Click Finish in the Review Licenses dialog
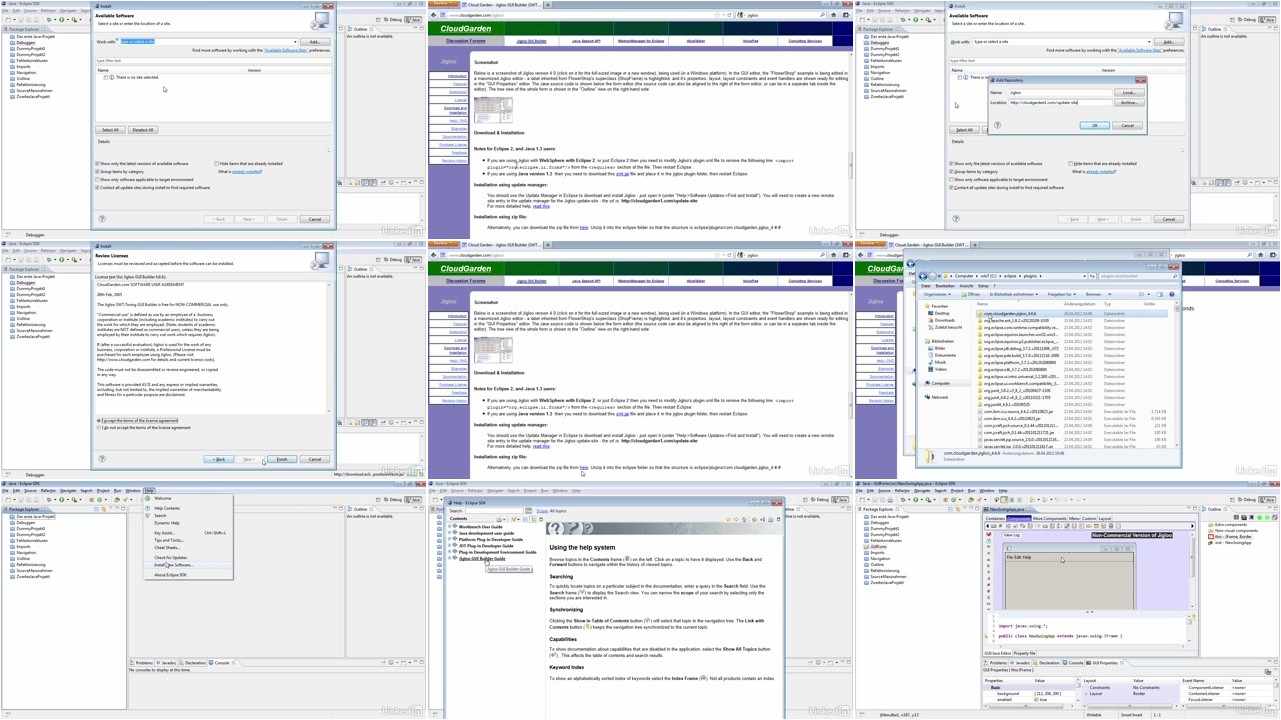 pos(282,459)
